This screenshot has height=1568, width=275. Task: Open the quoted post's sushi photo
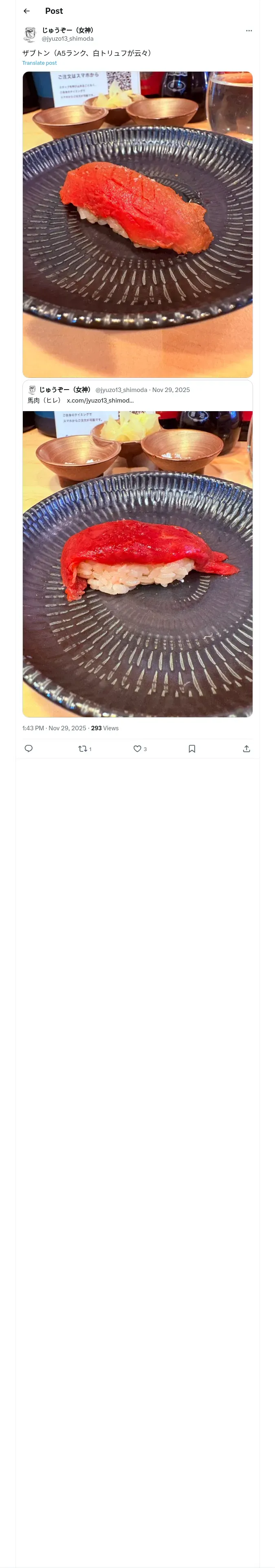[x=137, y=564]
